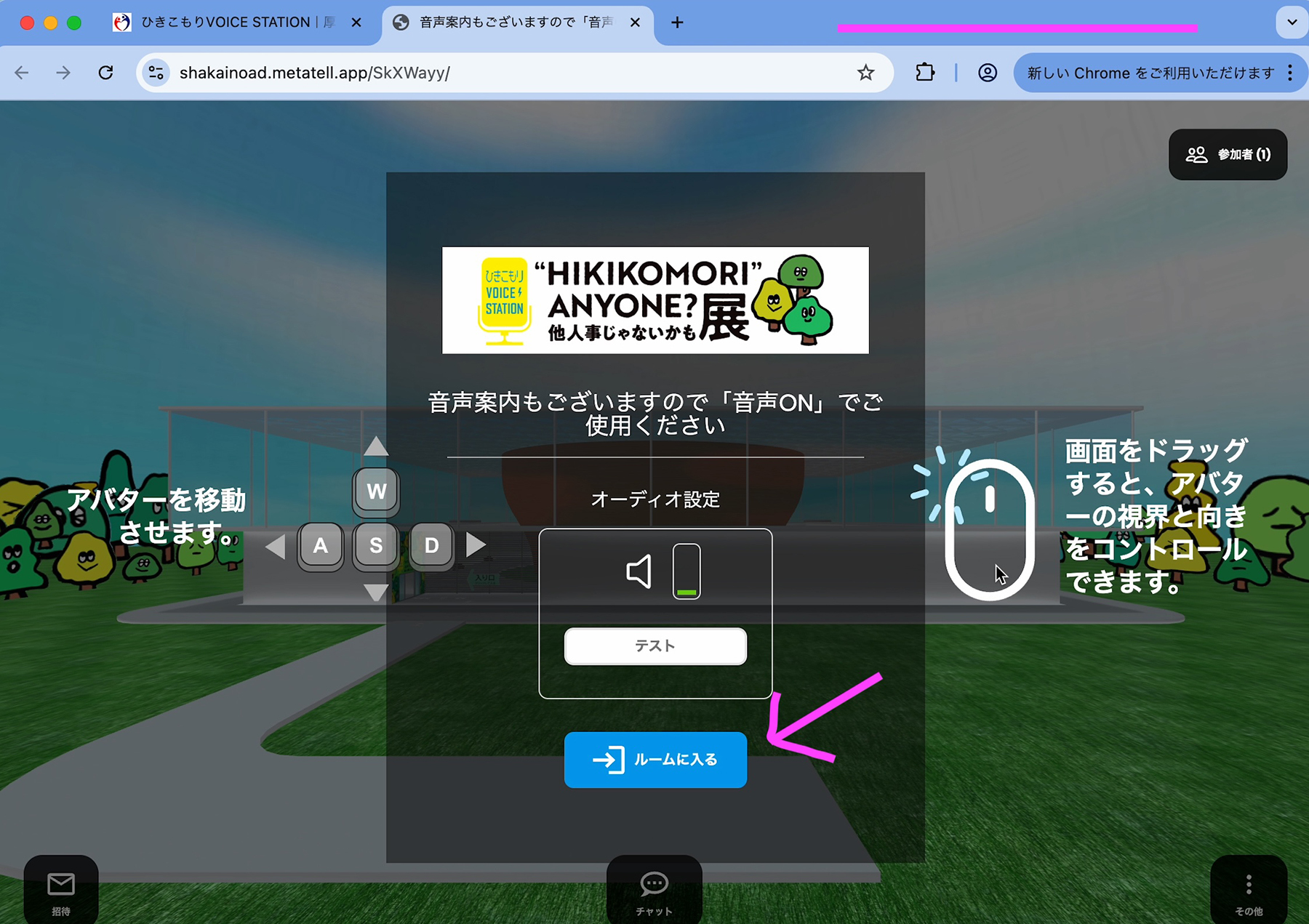Bookmark this page with star icon
This screenshot has height=924, width=1309.
(865, 73)
